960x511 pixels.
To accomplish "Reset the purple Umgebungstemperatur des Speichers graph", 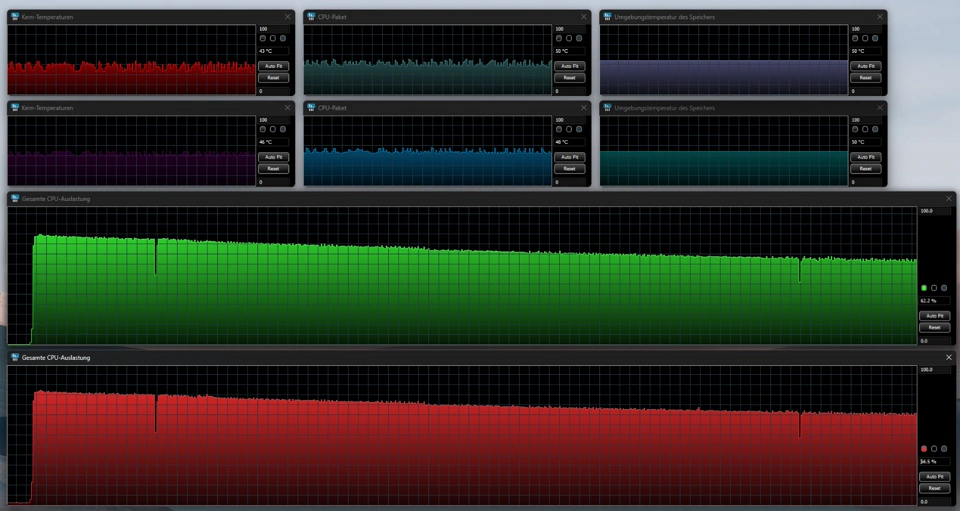I will [x=866, y=78].
